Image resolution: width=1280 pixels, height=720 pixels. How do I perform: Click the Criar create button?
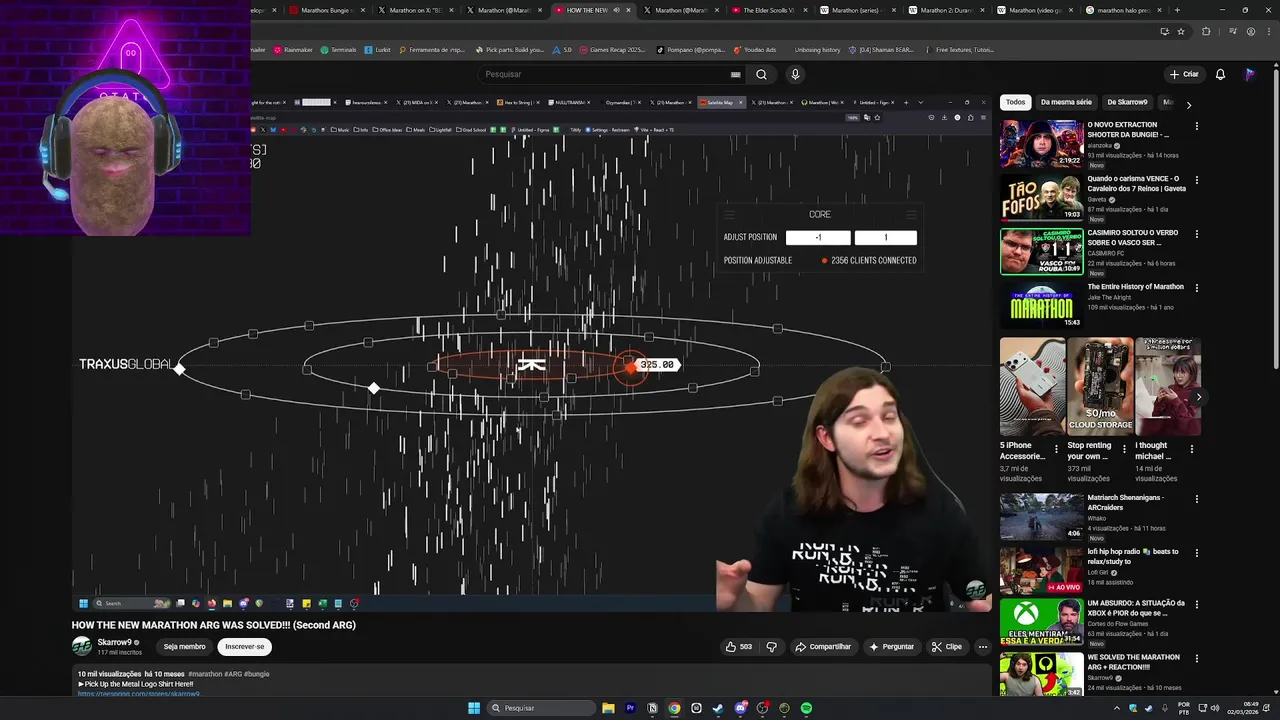pyautogui.click(x=1184, y=74)
